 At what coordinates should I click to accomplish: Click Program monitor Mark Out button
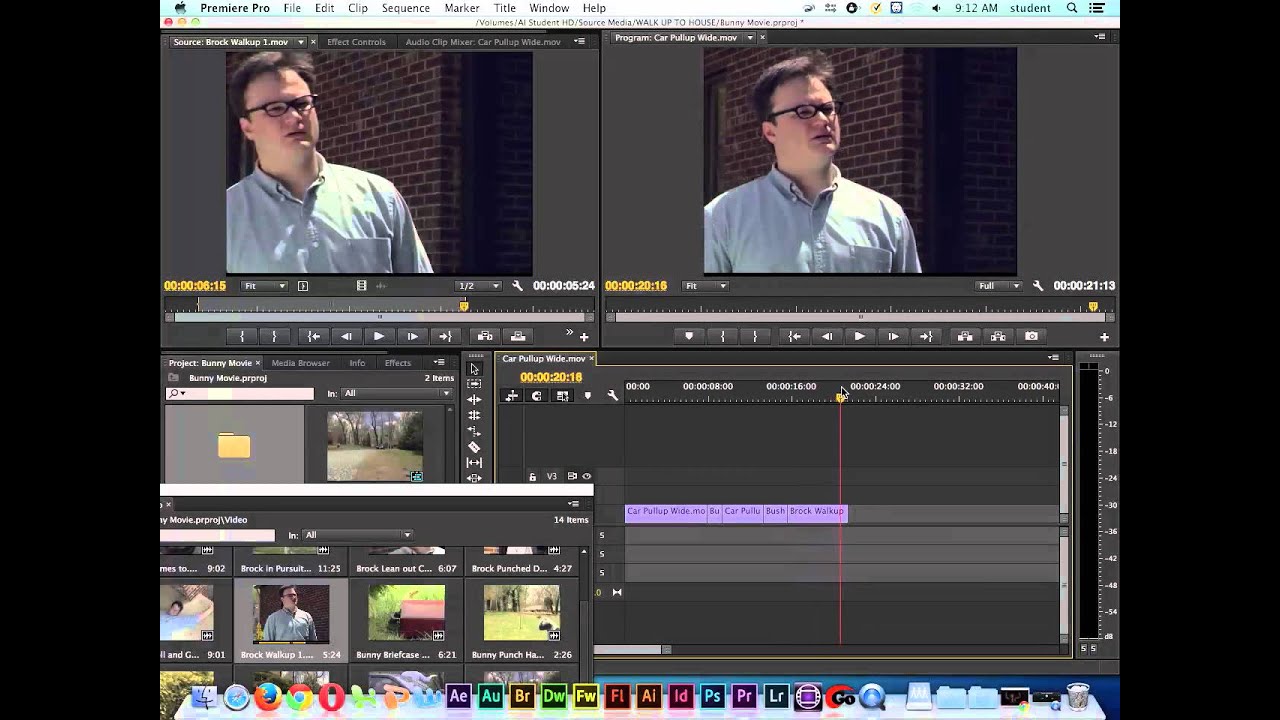coord(755,337)
